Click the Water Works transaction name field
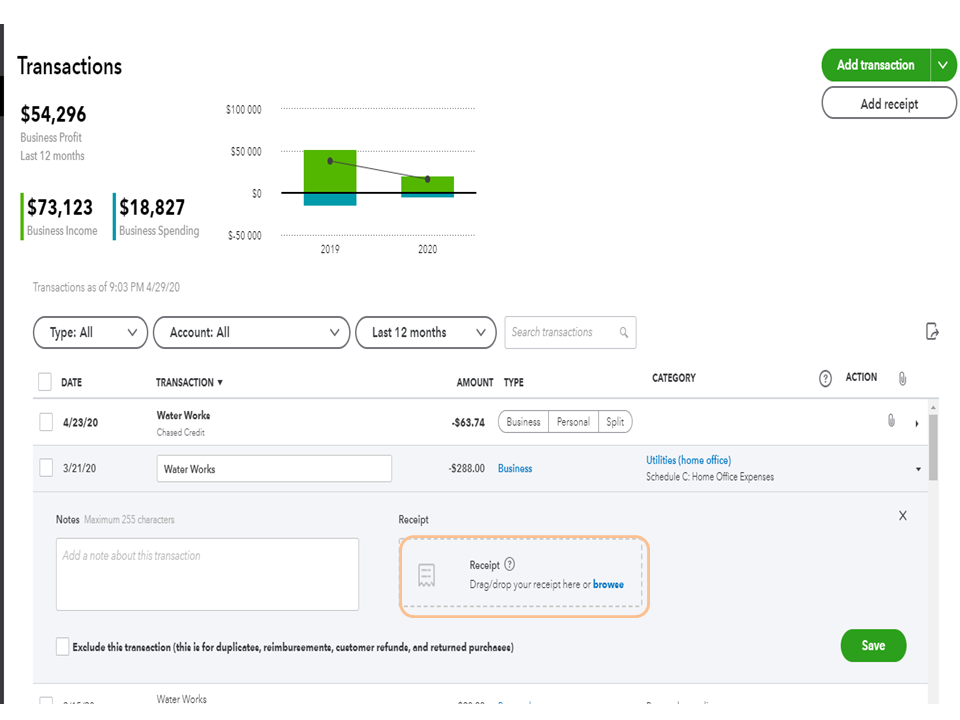960x720 pixels. point(274,469)
